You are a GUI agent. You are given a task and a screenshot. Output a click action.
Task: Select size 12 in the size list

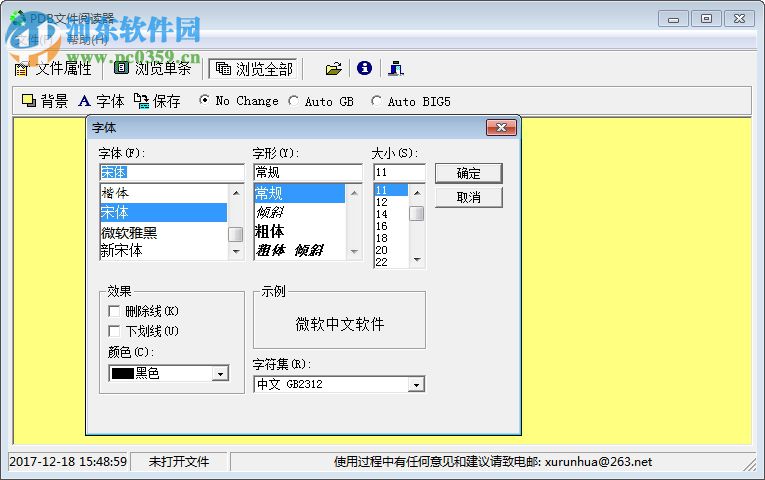(391, 202)
